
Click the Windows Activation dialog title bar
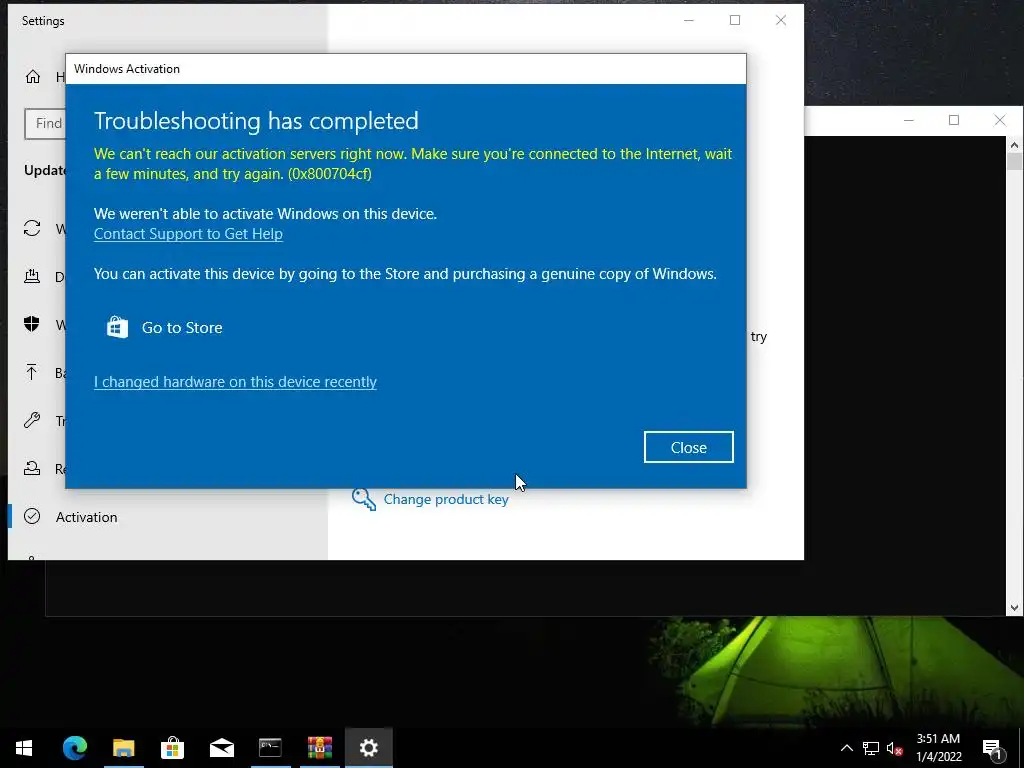click(x=406, y=69)
